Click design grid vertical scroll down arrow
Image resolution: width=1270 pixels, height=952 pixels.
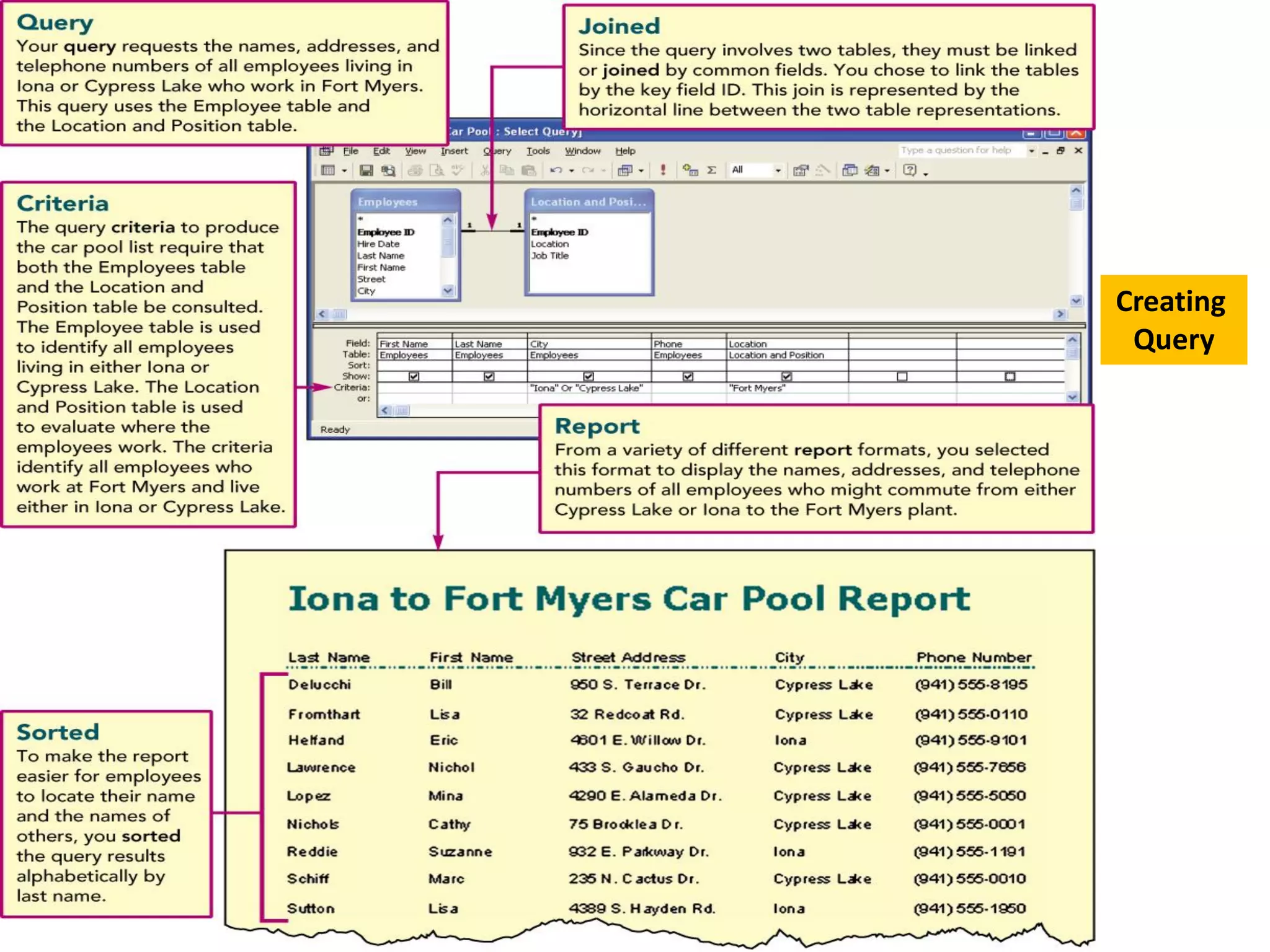[x=1073, y=397]
